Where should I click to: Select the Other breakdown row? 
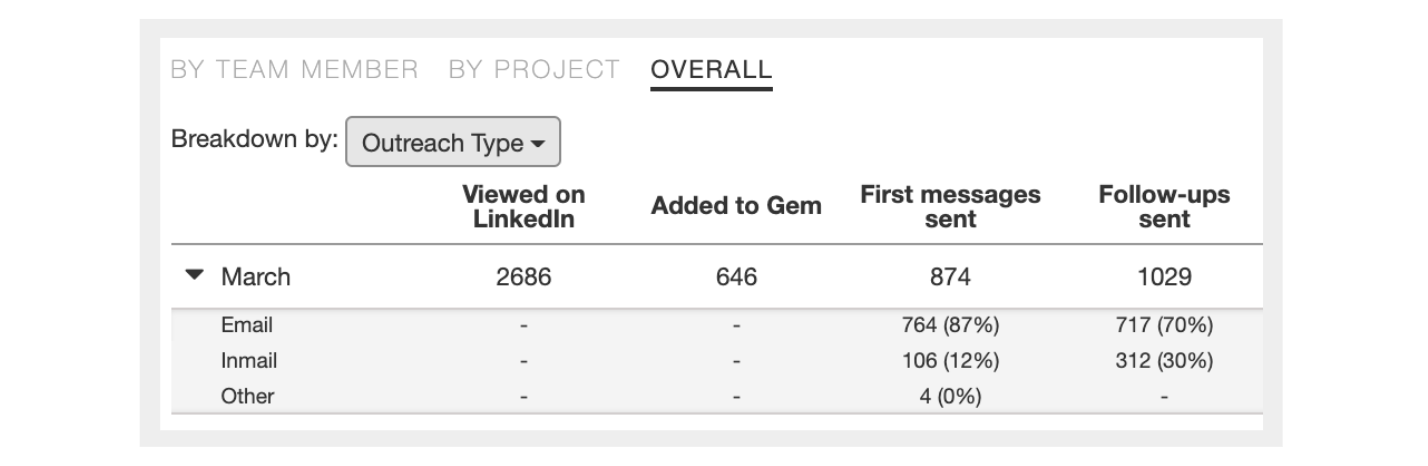(x=717, y=396)
